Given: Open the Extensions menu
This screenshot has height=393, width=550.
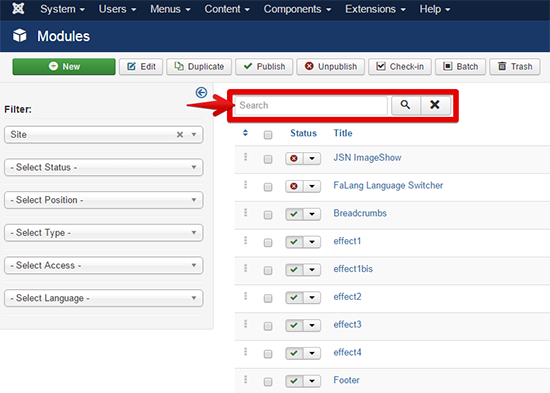Looking at the screenshot, I should tap(375, 9).
